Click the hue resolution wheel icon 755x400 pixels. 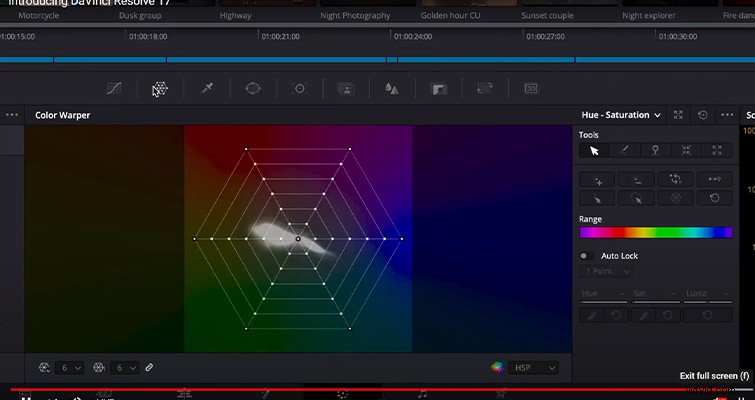click(45, 368)
